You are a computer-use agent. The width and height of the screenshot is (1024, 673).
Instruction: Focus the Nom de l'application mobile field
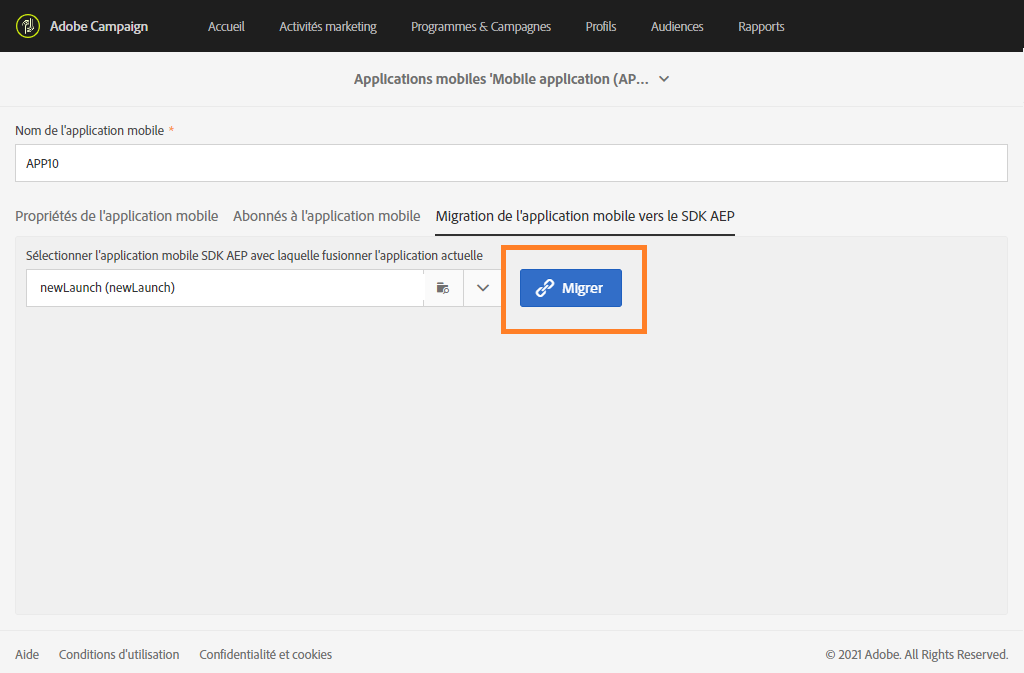(x=511, y=163)
